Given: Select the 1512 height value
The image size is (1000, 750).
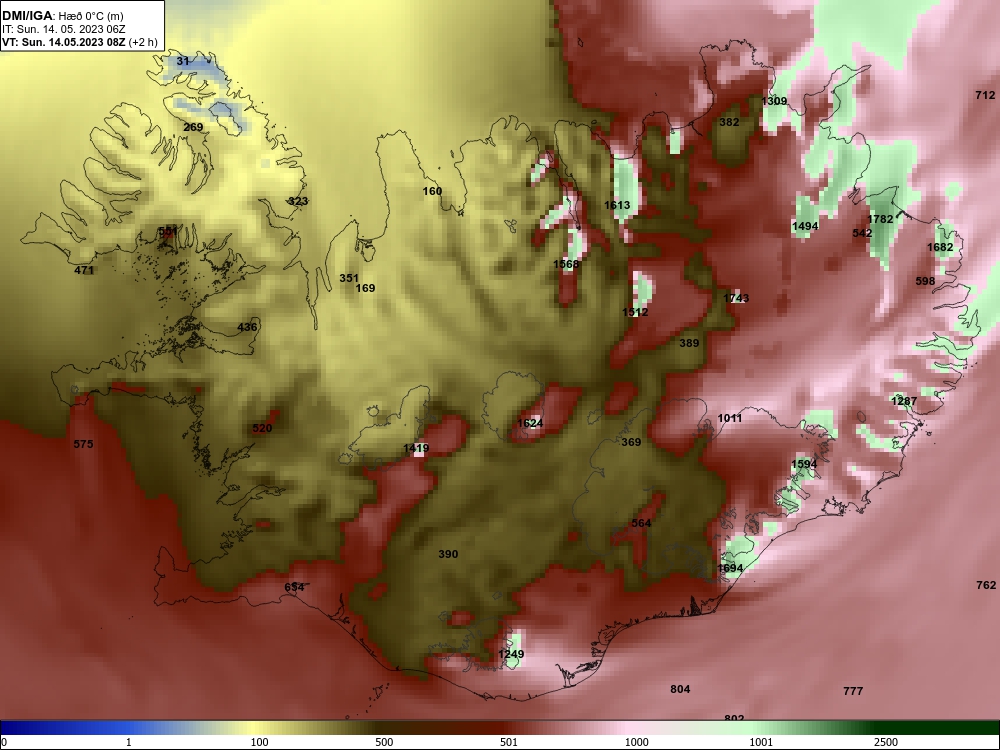Looking at the screenshot, I should pos(635,312).
